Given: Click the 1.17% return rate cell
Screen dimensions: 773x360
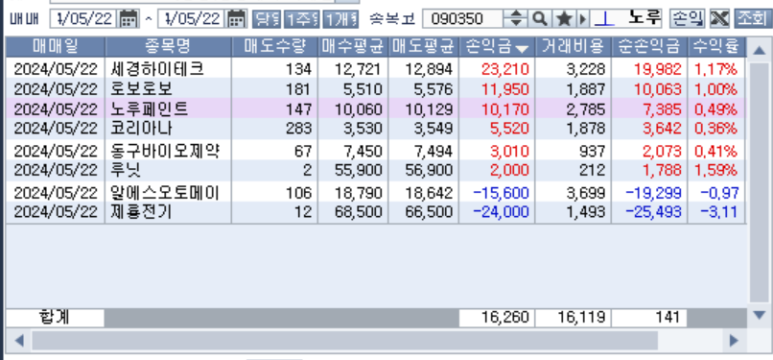Looking at the screenshot, I should [x=716, y=69].
